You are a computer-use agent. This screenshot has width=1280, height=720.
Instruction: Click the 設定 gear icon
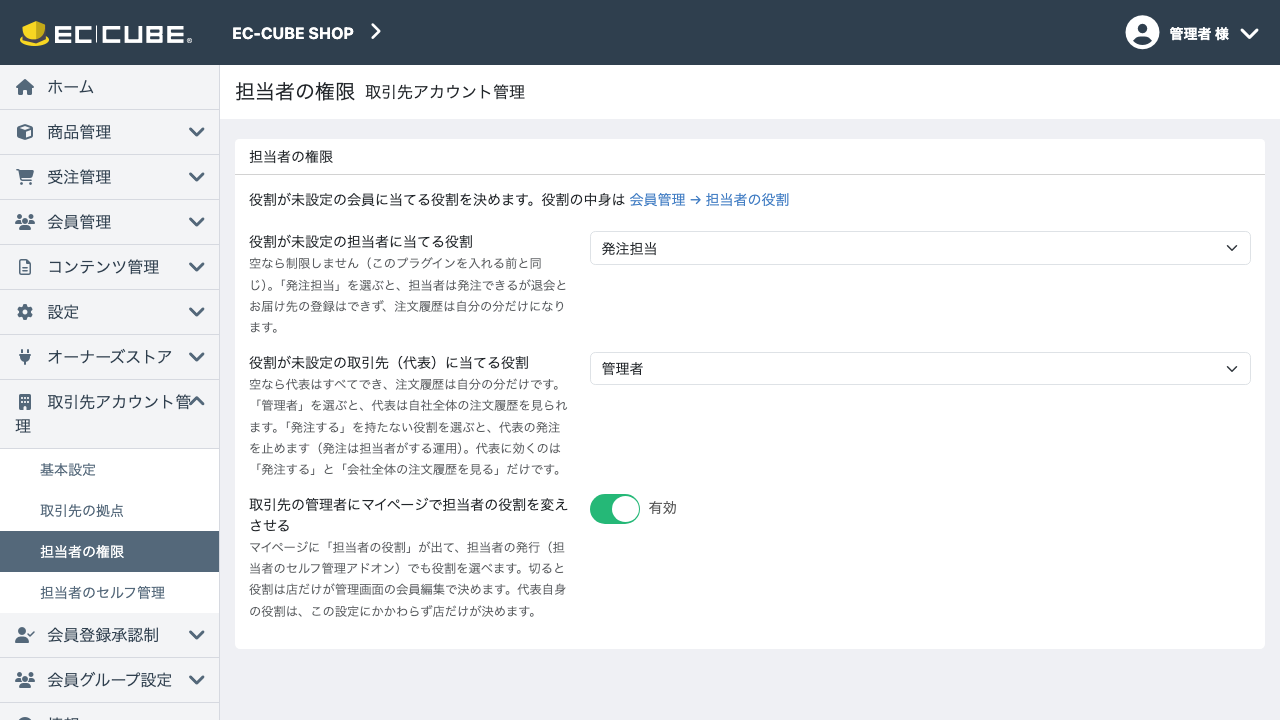tap(25, 312)
